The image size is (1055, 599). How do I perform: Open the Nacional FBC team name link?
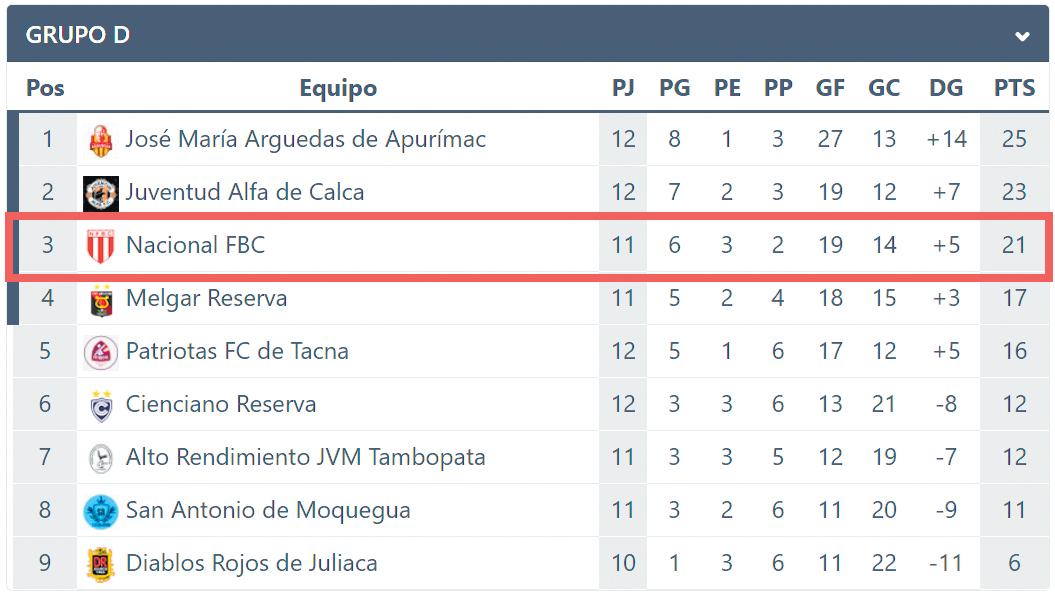(x=196, y=245)
